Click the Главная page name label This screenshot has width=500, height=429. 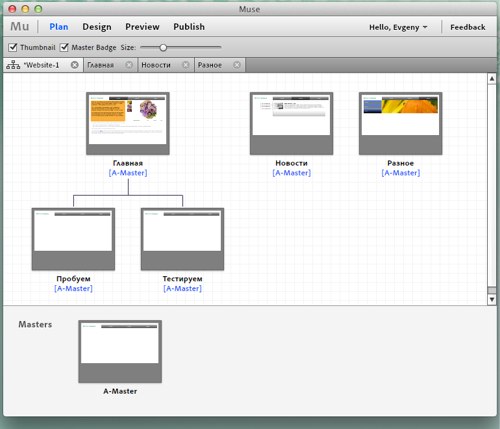click(x=128, y=163)
